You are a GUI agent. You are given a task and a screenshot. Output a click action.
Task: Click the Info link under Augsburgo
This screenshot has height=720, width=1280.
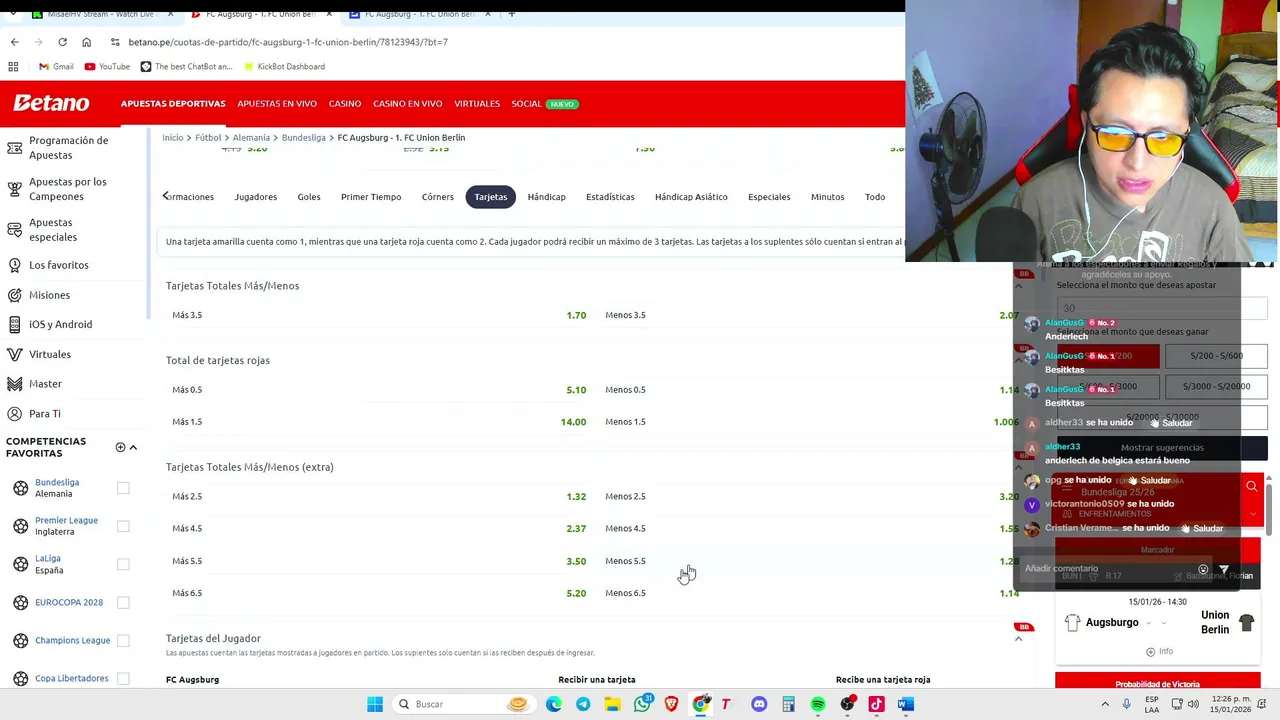pos(1160,651)
